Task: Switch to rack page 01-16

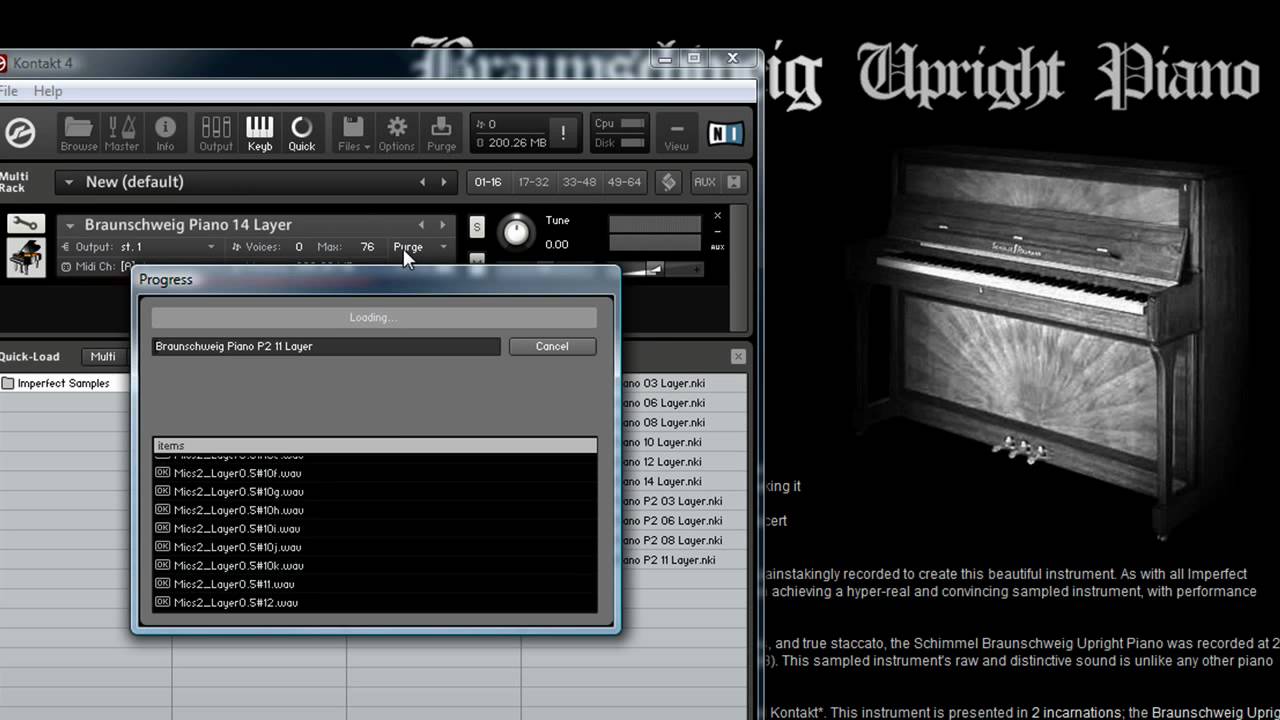Action: (x=488, y=182)
